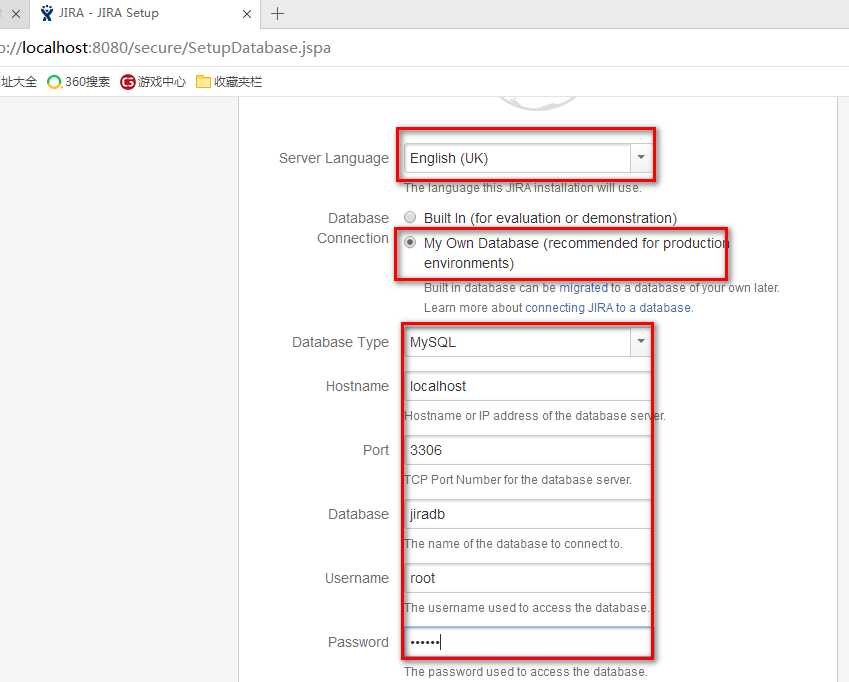Open a new browser tab
Viewport: 849px width, 682px height.
(x=277, y=14)
